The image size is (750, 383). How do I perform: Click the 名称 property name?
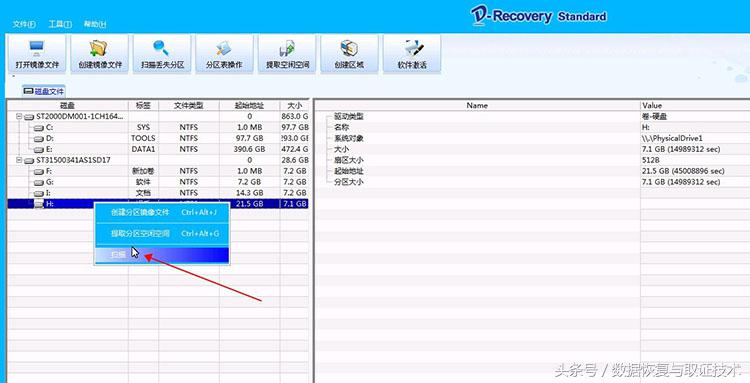tap(341, 128)
